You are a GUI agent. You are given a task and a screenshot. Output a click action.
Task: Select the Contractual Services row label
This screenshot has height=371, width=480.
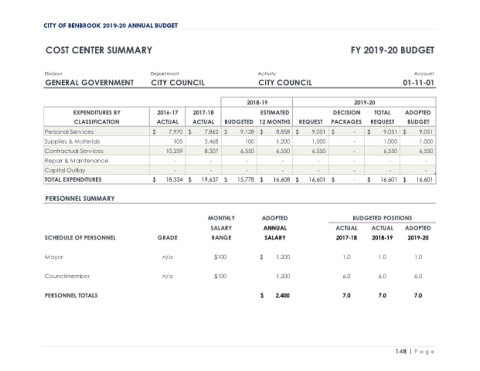coord(74,151)
